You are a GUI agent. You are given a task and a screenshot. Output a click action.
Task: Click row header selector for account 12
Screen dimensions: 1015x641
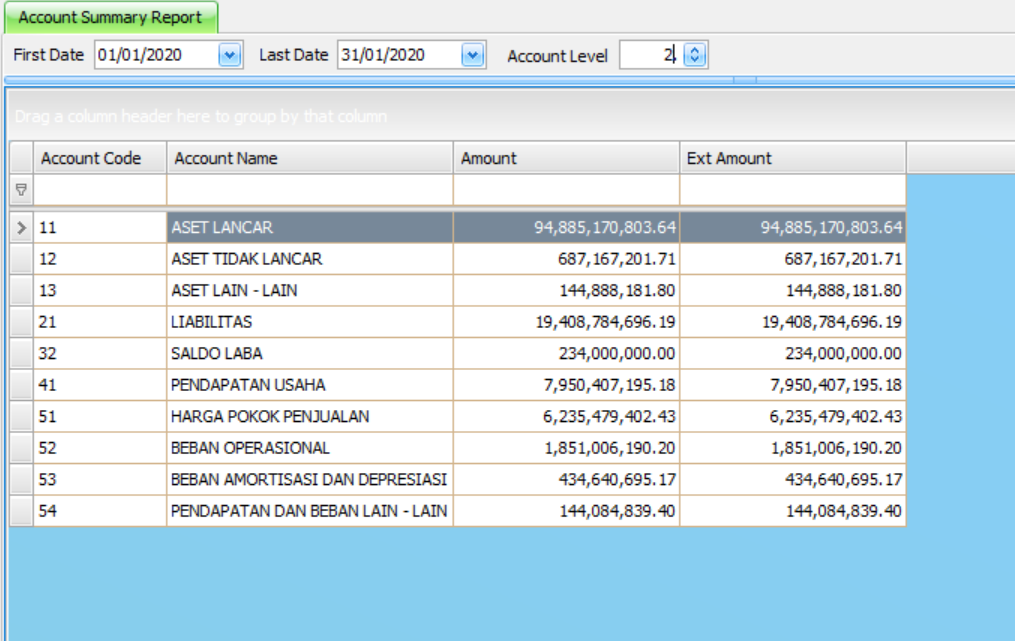[21, 259]
